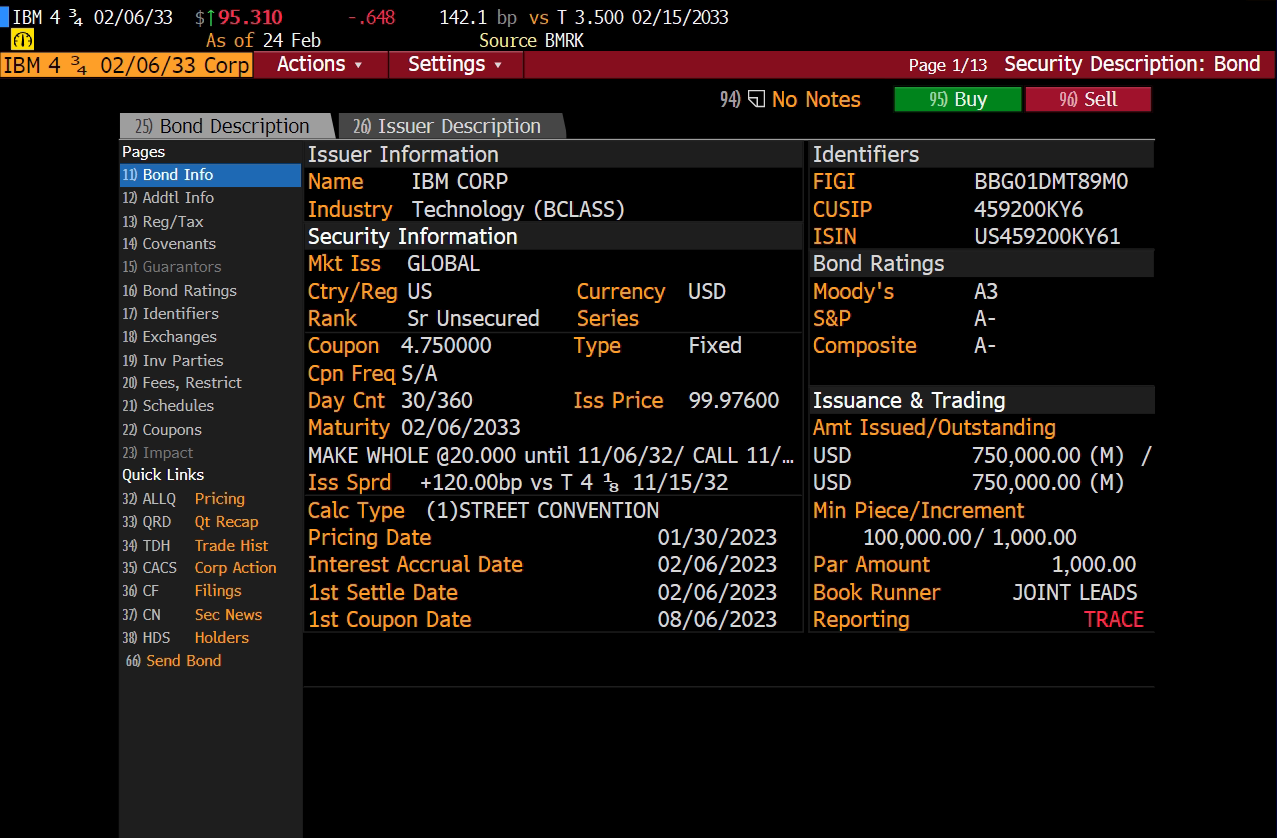Click the yellow clock icon under IBM ticker
Image resolution: width=1277 pixels, height=838 pixels.
pos(23,40)
